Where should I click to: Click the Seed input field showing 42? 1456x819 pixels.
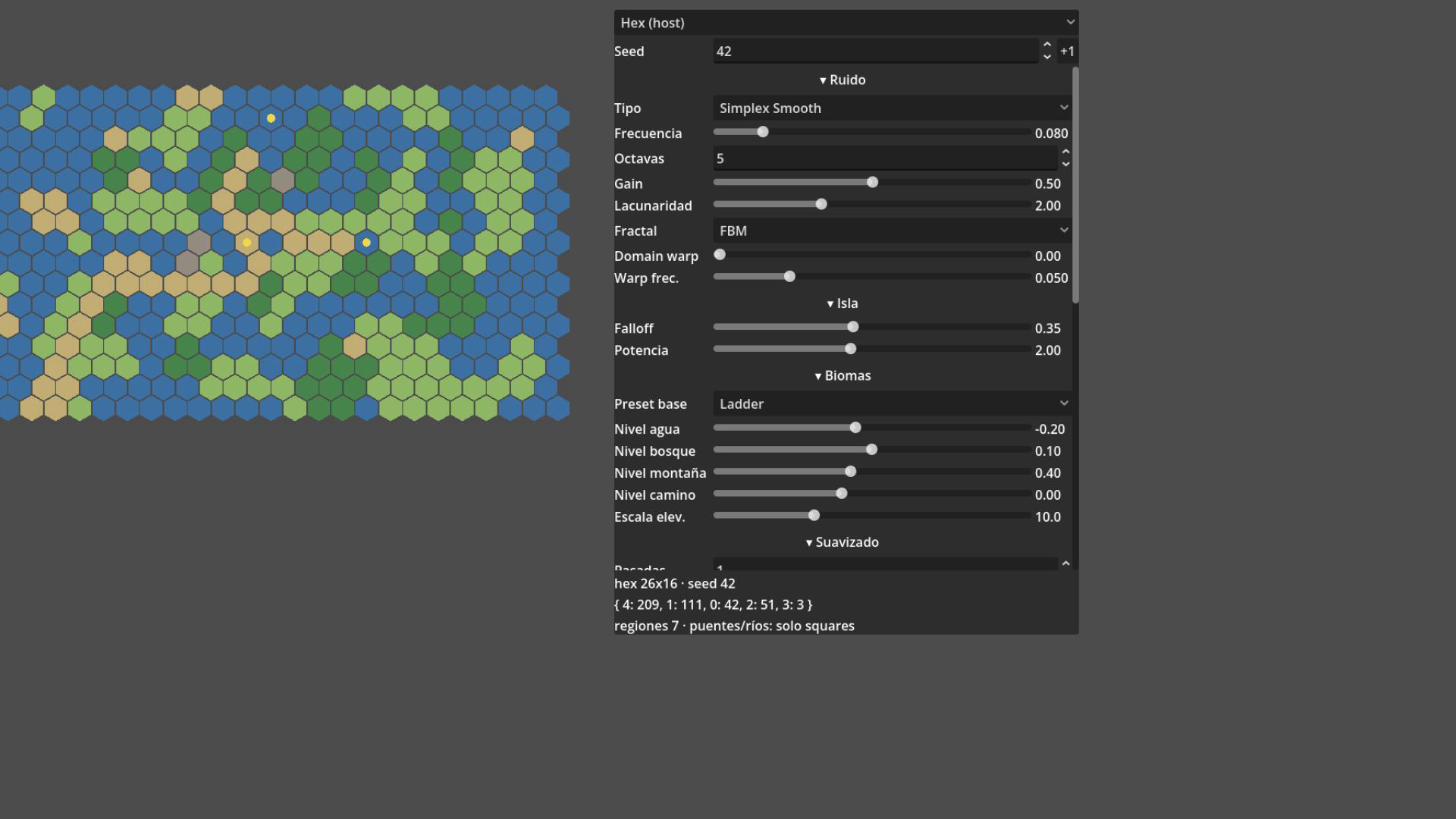(876, 51)
